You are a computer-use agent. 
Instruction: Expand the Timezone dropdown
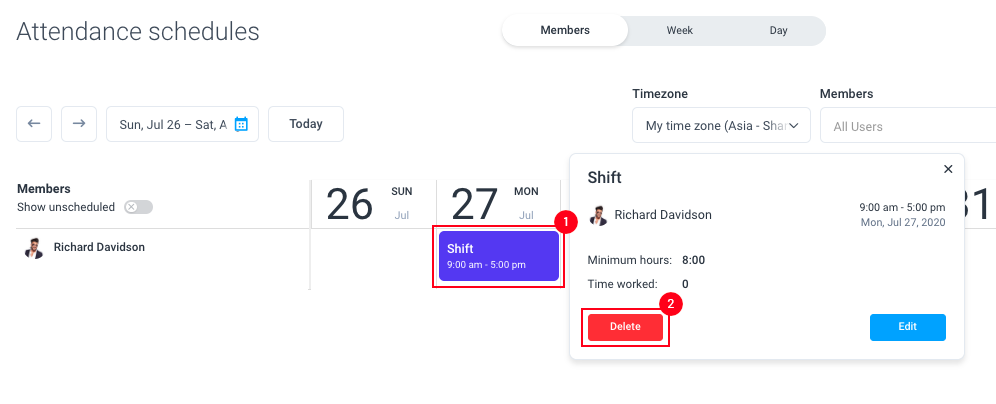[x=722, y=125]
